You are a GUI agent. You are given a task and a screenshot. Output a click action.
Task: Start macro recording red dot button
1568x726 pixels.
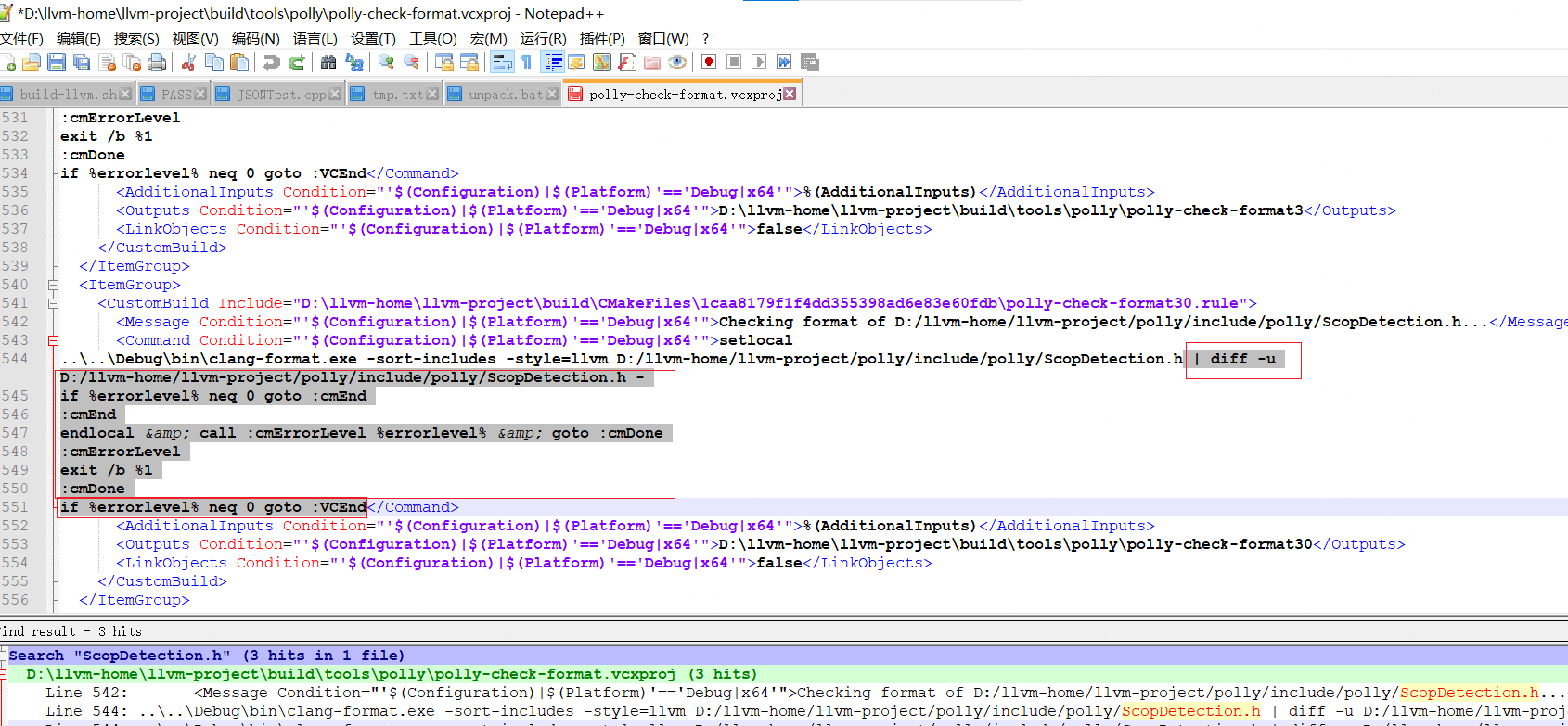coord(709,62)
